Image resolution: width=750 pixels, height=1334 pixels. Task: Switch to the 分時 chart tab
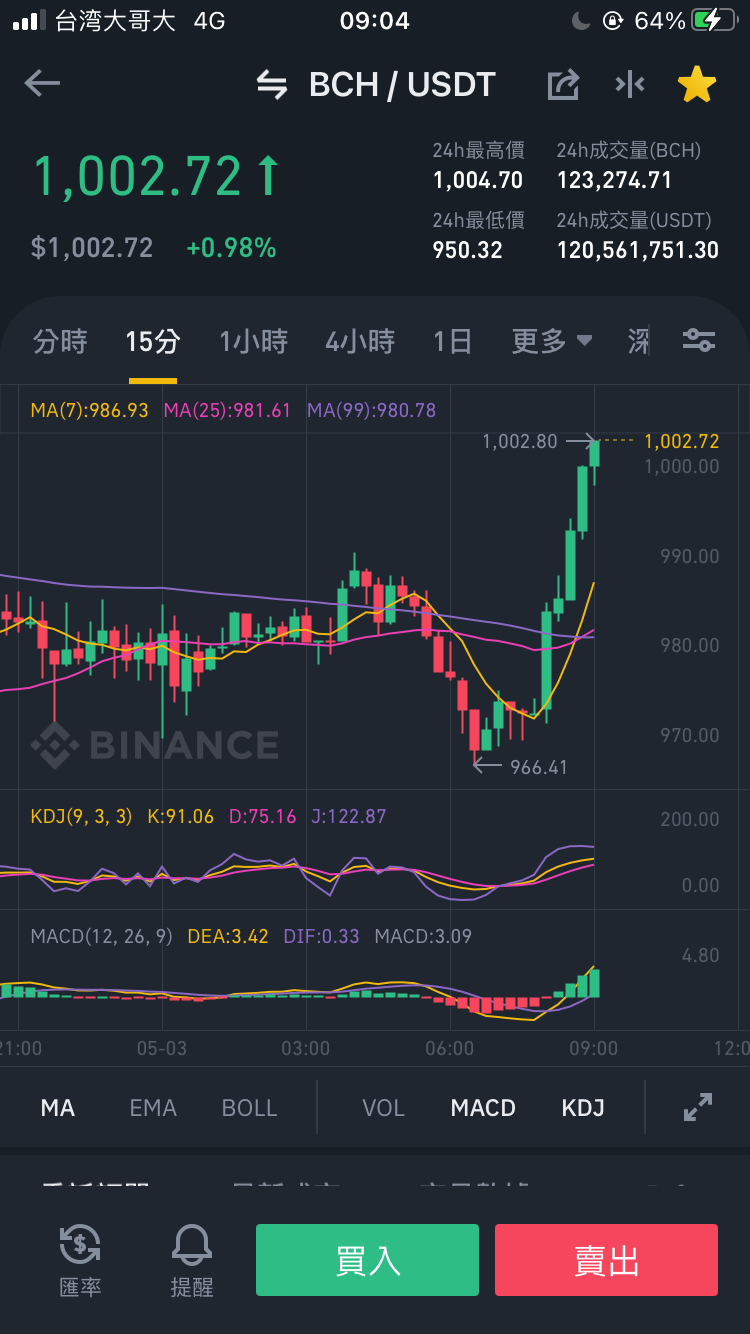pyautogui.click(x=60, y=341)
